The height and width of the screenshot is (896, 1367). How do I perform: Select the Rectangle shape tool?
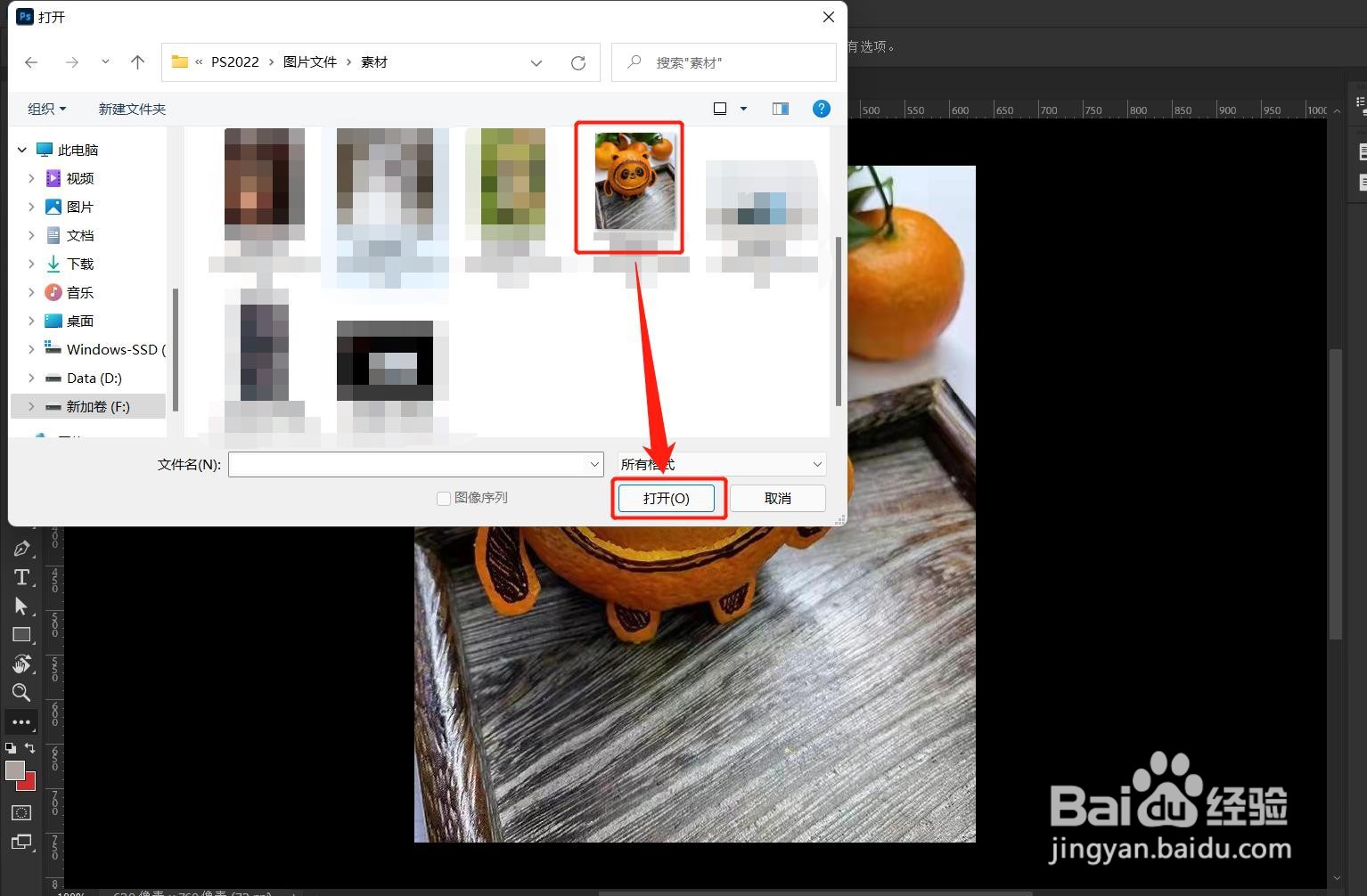click(21, 635)
